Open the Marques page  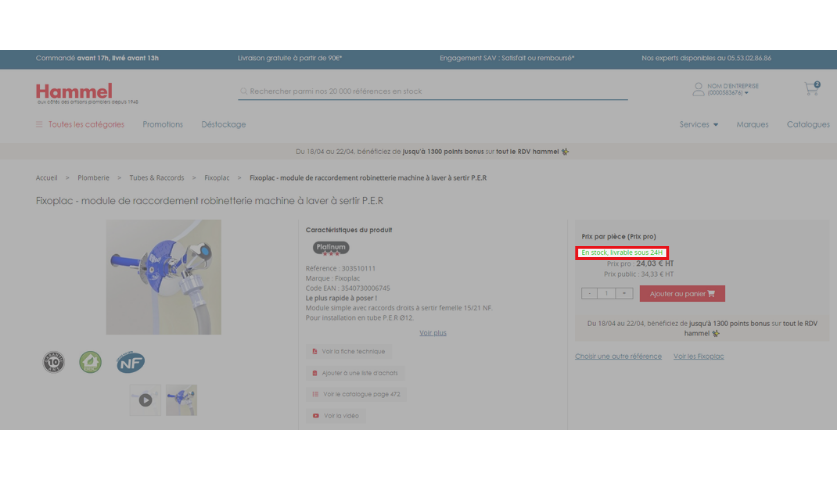pyautogui.click(x=752, y=124)
